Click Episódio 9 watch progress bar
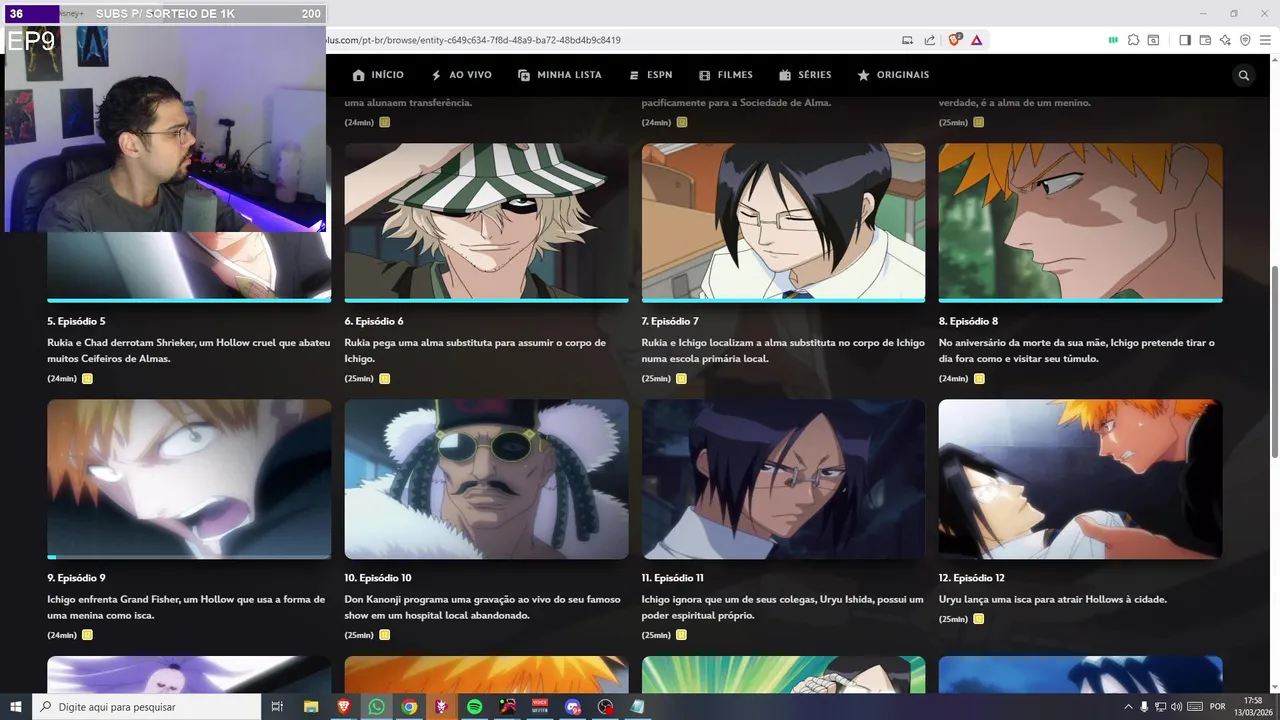 [189, 557]
